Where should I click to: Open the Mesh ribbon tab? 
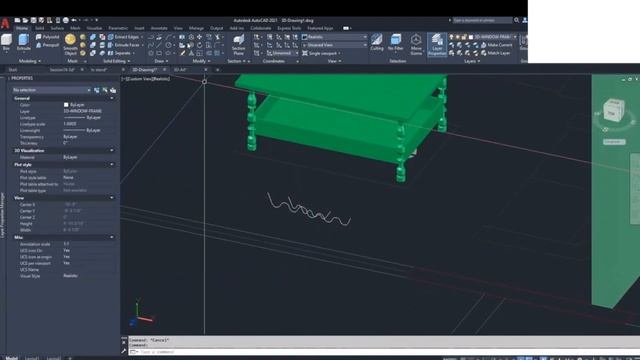75,28
